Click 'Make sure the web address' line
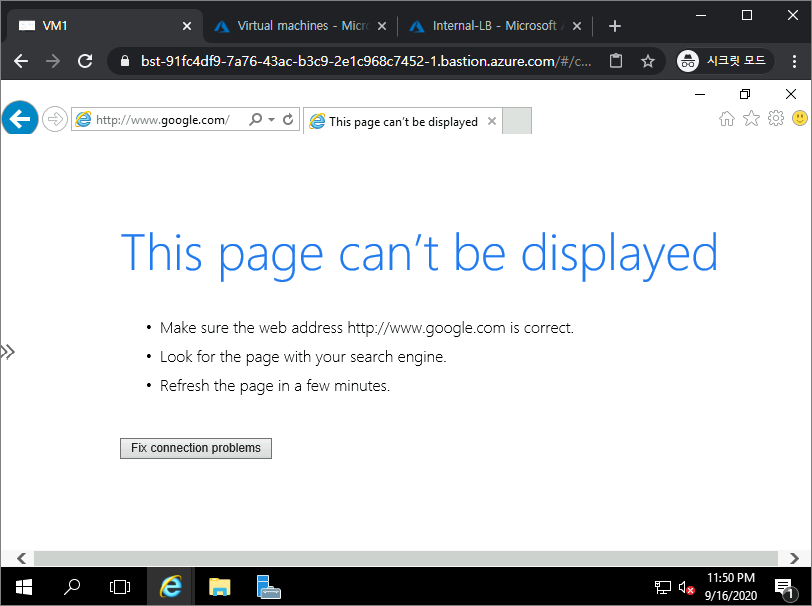Viewport: 812px width, 606px height. [367, 328]
